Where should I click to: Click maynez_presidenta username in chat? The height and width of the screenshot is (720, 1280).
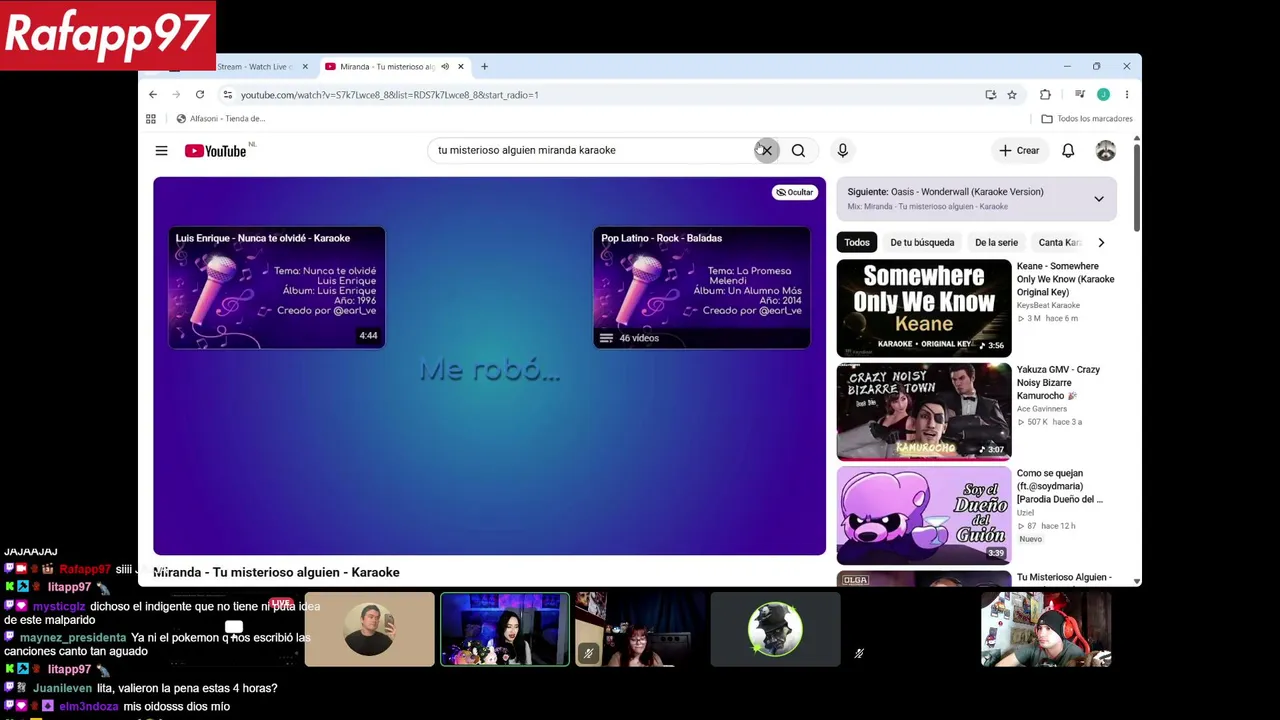coord(73,638)
